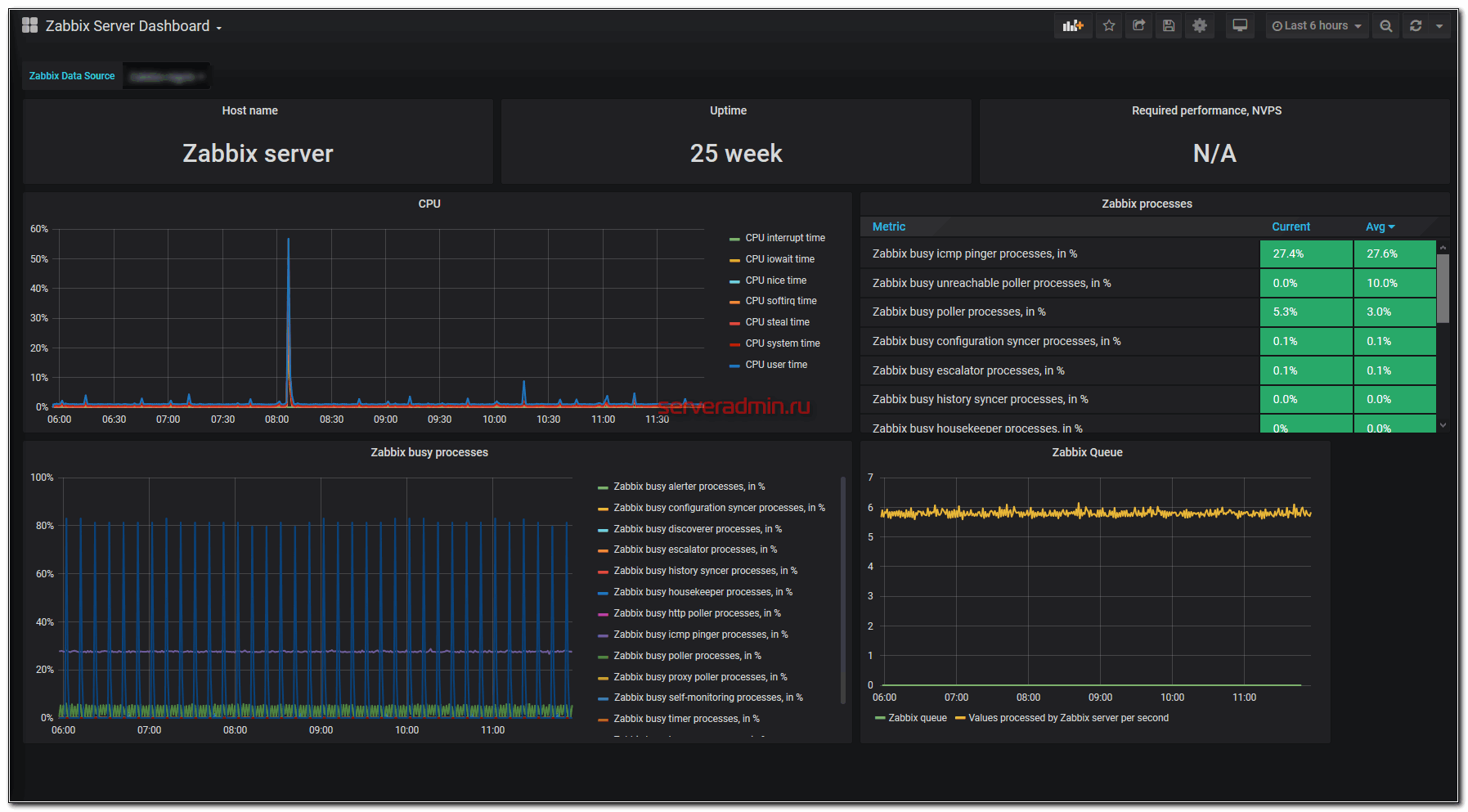This screenshot has height=812, width=1468.
Task: Click the Add panel icon
Action: coord(1073,26)
